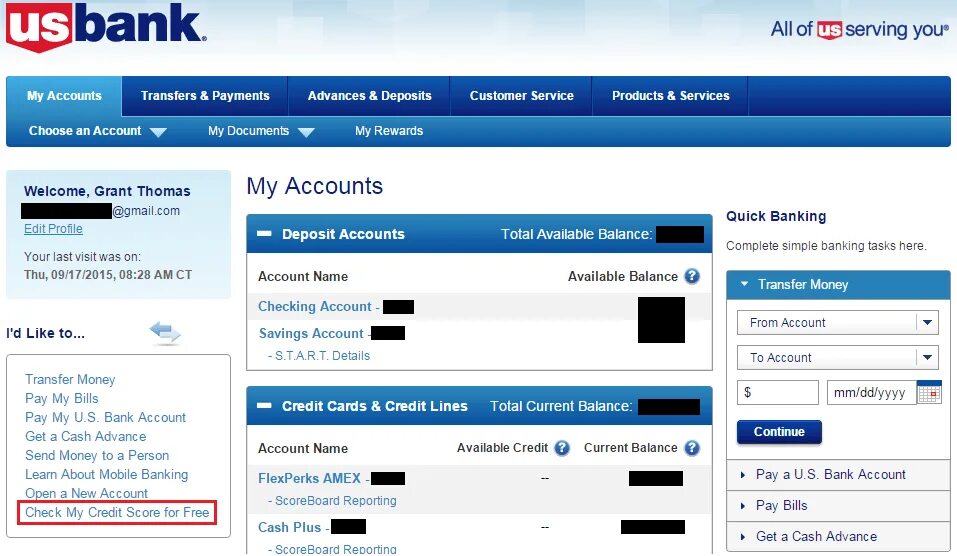
Task: Click Get a Cash Advance sidebar link
Action: (x=85, y=436)
